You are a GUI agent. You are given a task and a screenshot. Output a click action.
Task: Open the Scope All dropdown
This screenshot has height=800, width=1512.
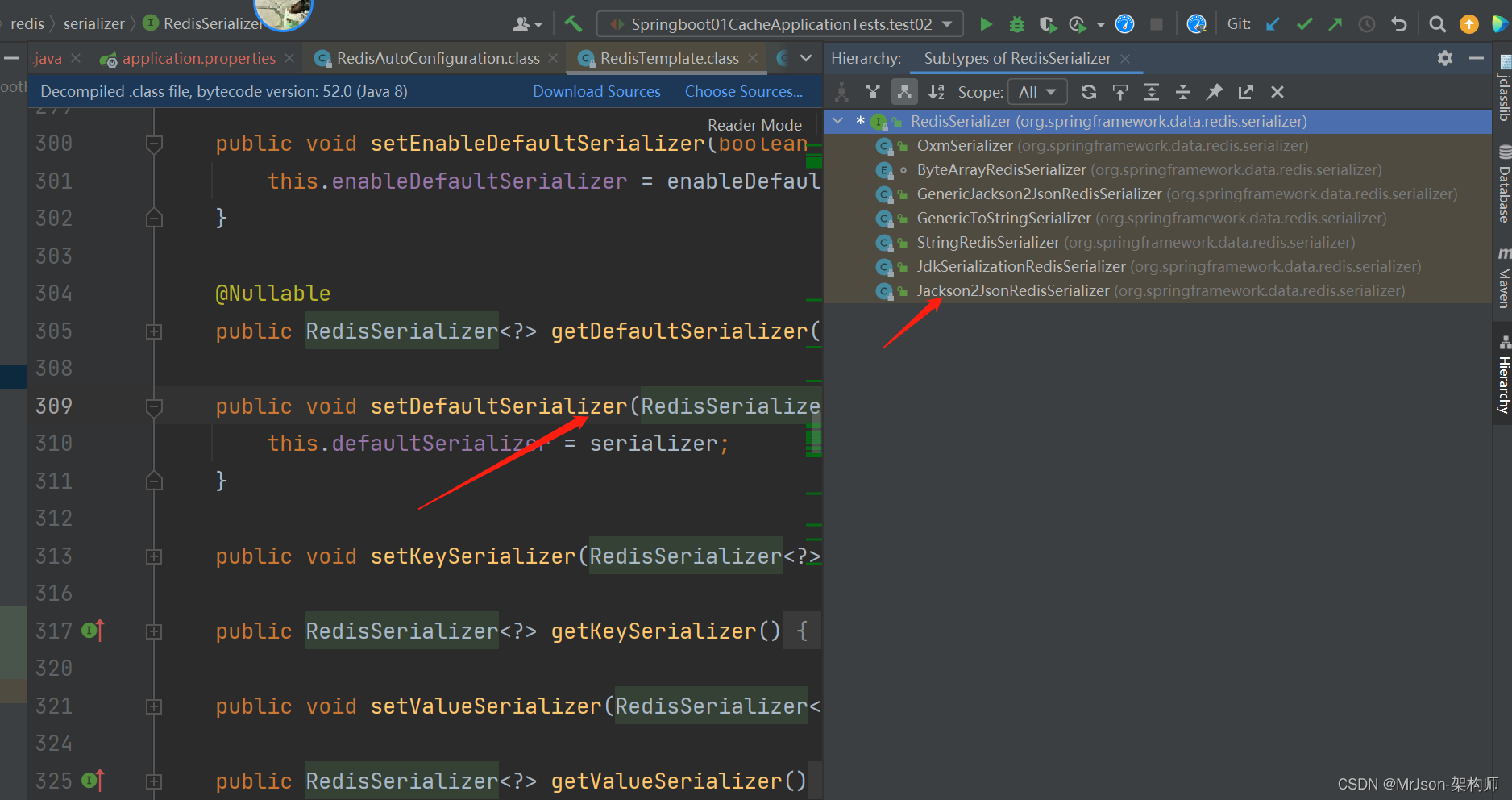(1037, 92)
